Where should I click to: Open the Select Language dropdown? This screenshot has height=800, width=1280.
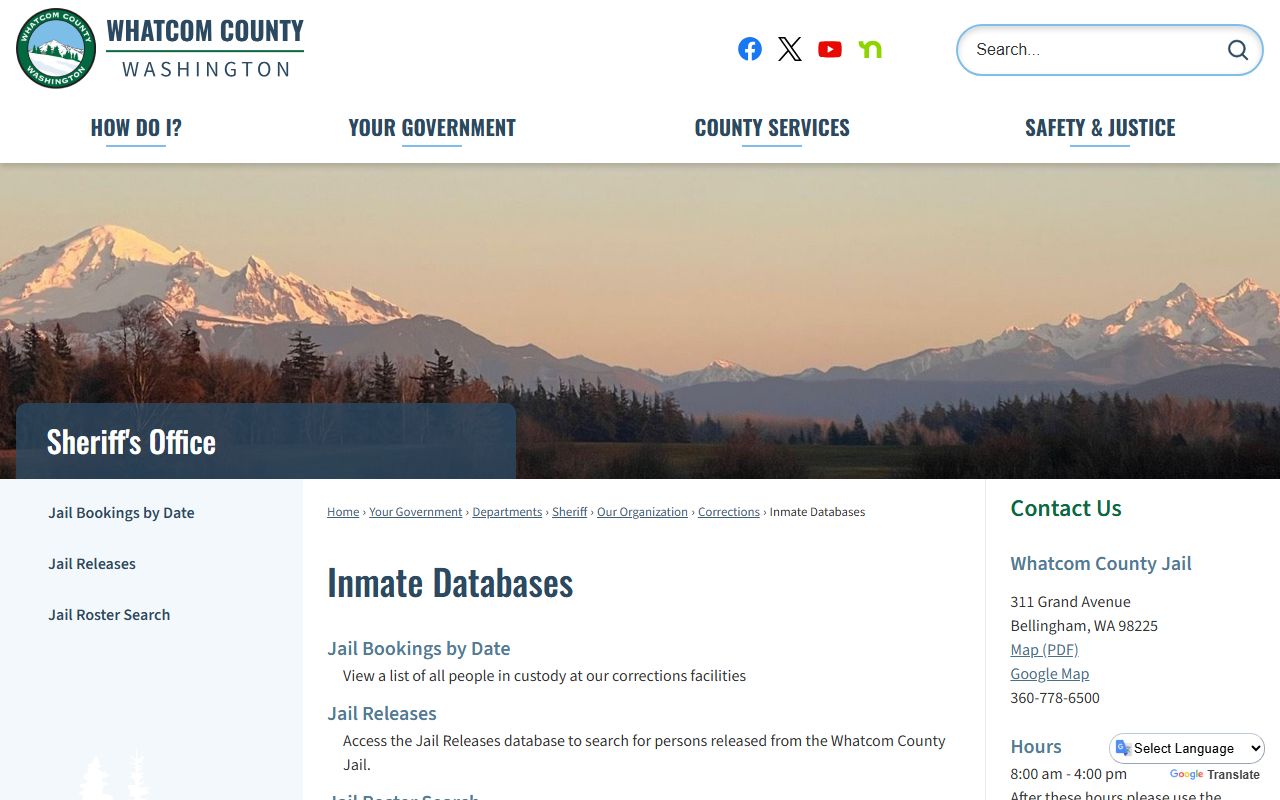click(1188, 748)
